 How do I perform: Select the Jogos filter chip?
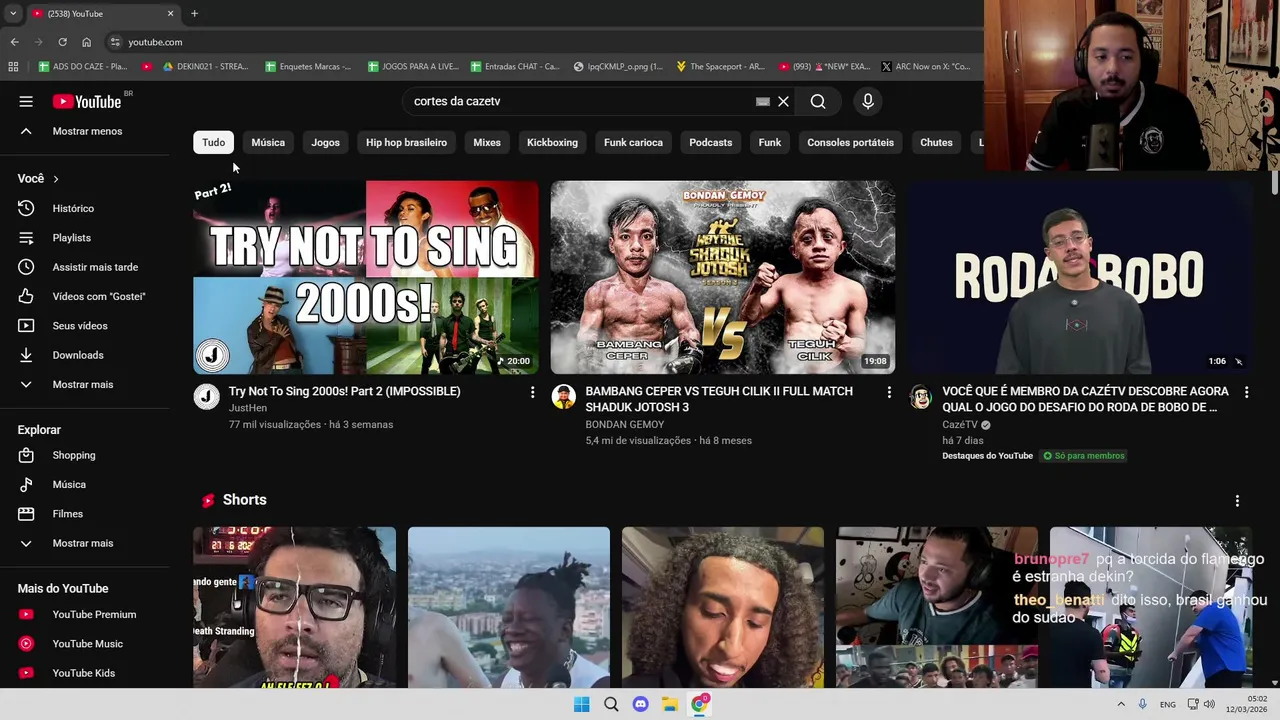[x=325, y=142]
